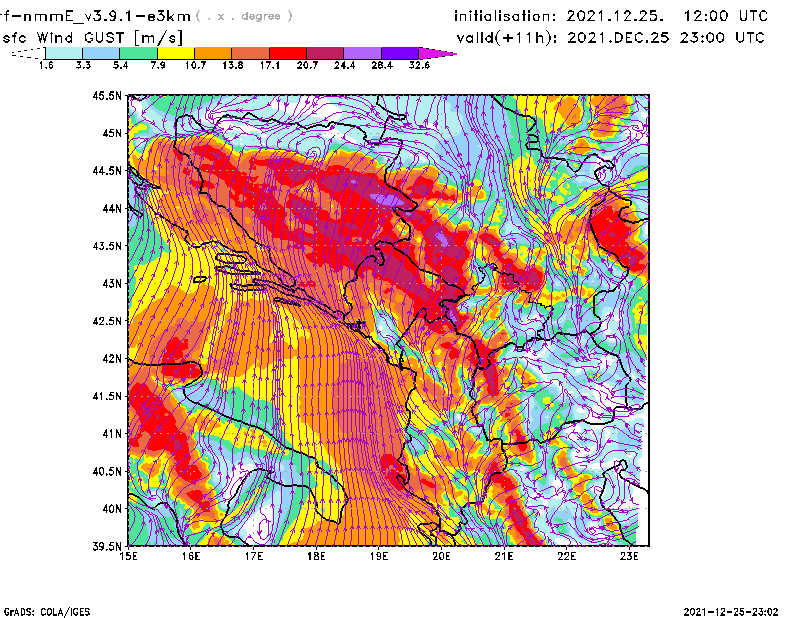Screen dimensions: 800x618
Task: Click the legend value 17.1
Action: pos(270,65)
